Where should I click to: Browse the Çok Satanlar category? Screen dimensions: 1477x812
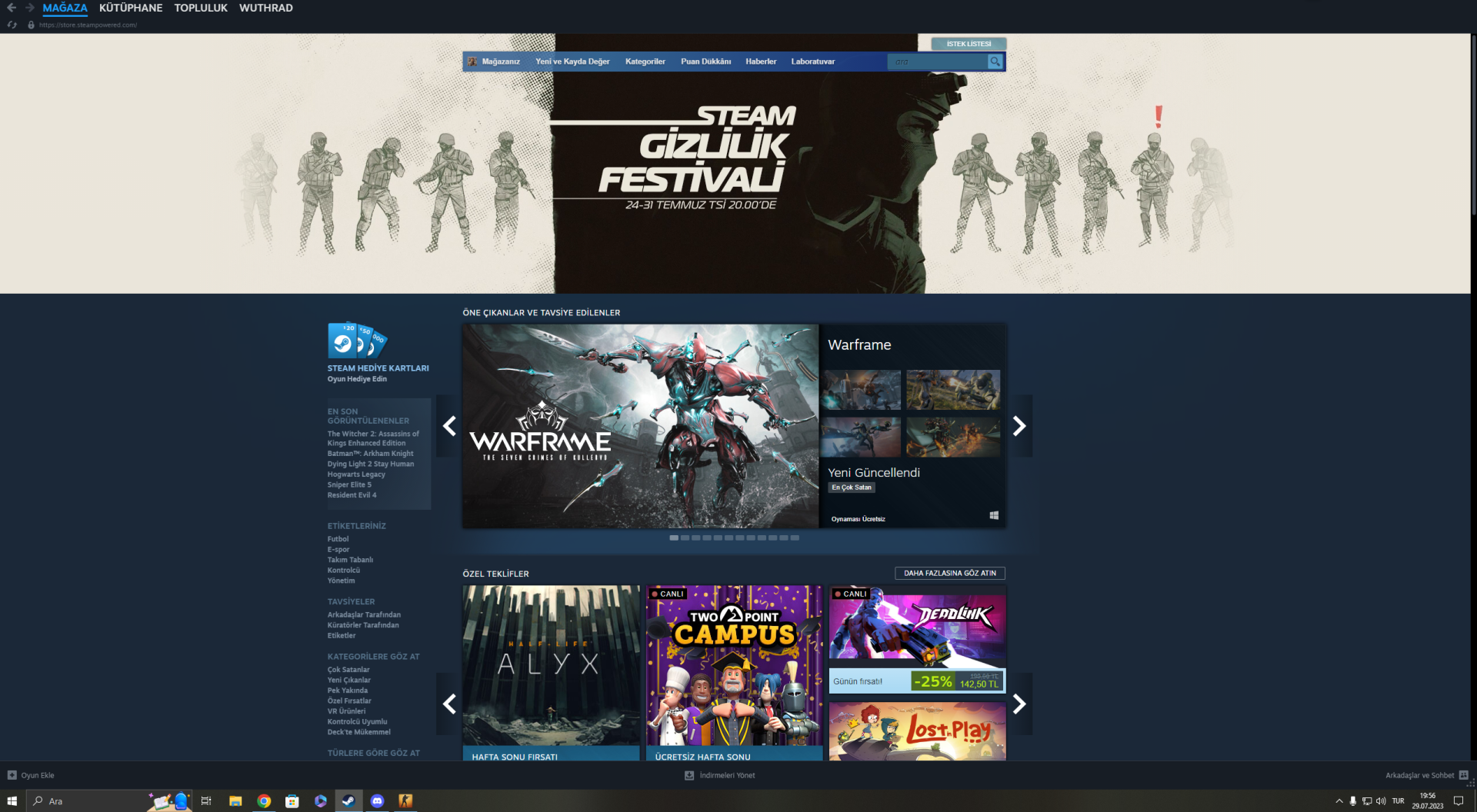tap(348, 670)
